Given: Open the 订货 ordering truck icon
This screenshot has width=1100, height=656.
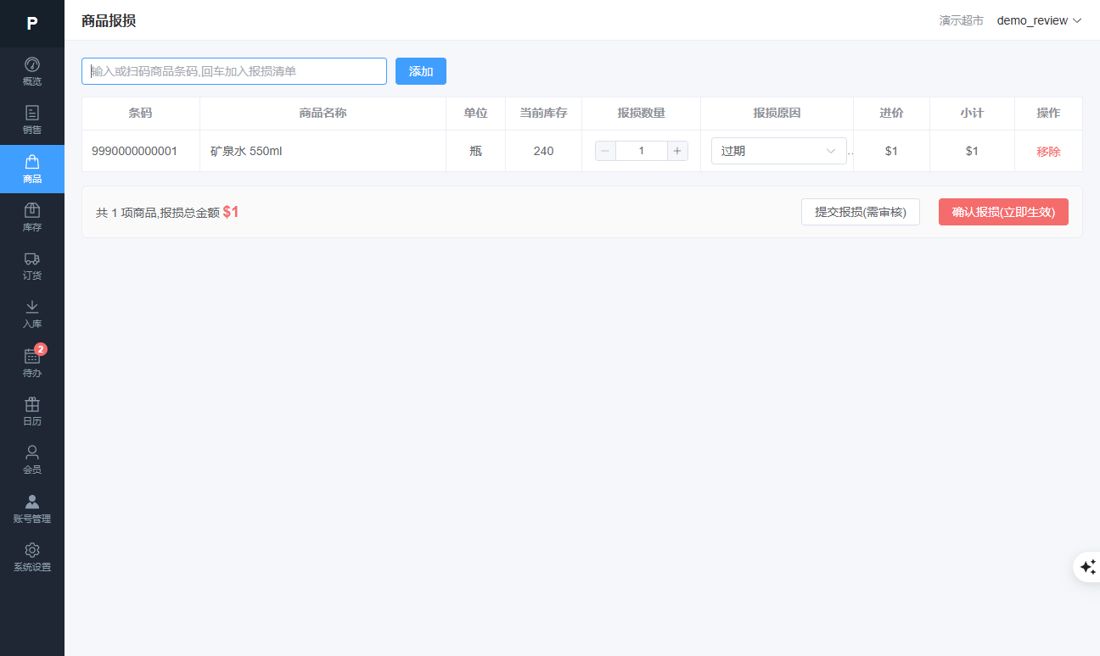Looking at the screenshot, I should pos(32,266).
